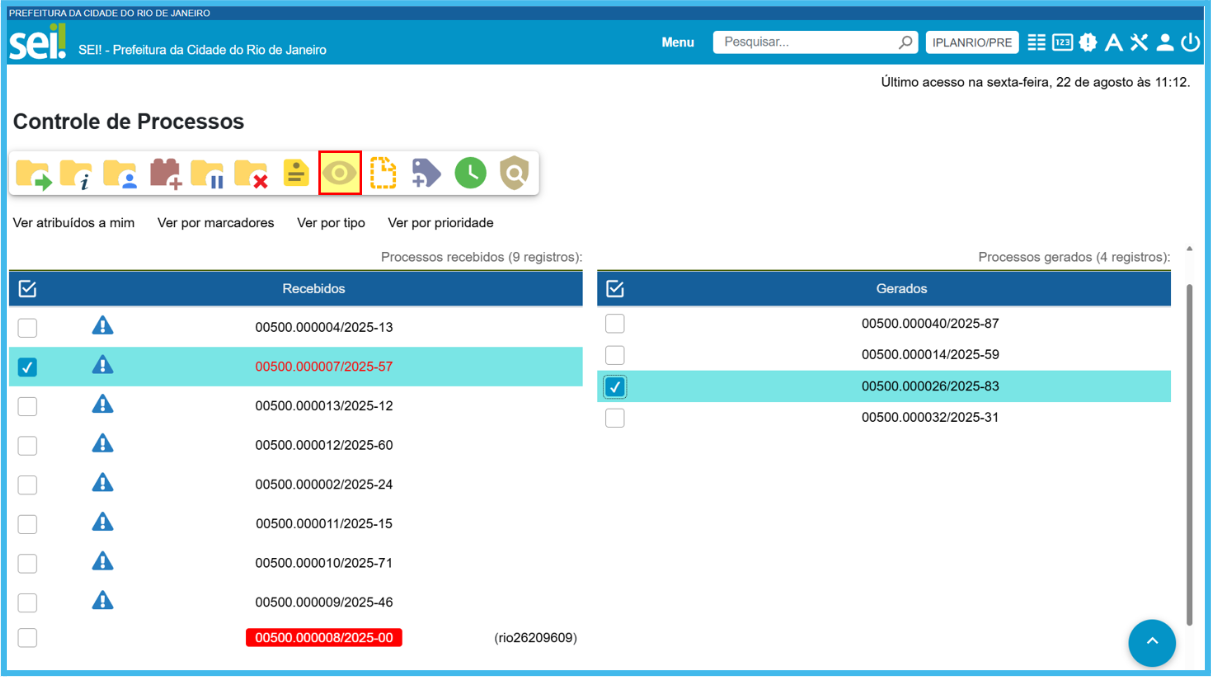
Task: Uncheck the 00500.000007/2025-57 process checkbox
Action: coord(28,367)
